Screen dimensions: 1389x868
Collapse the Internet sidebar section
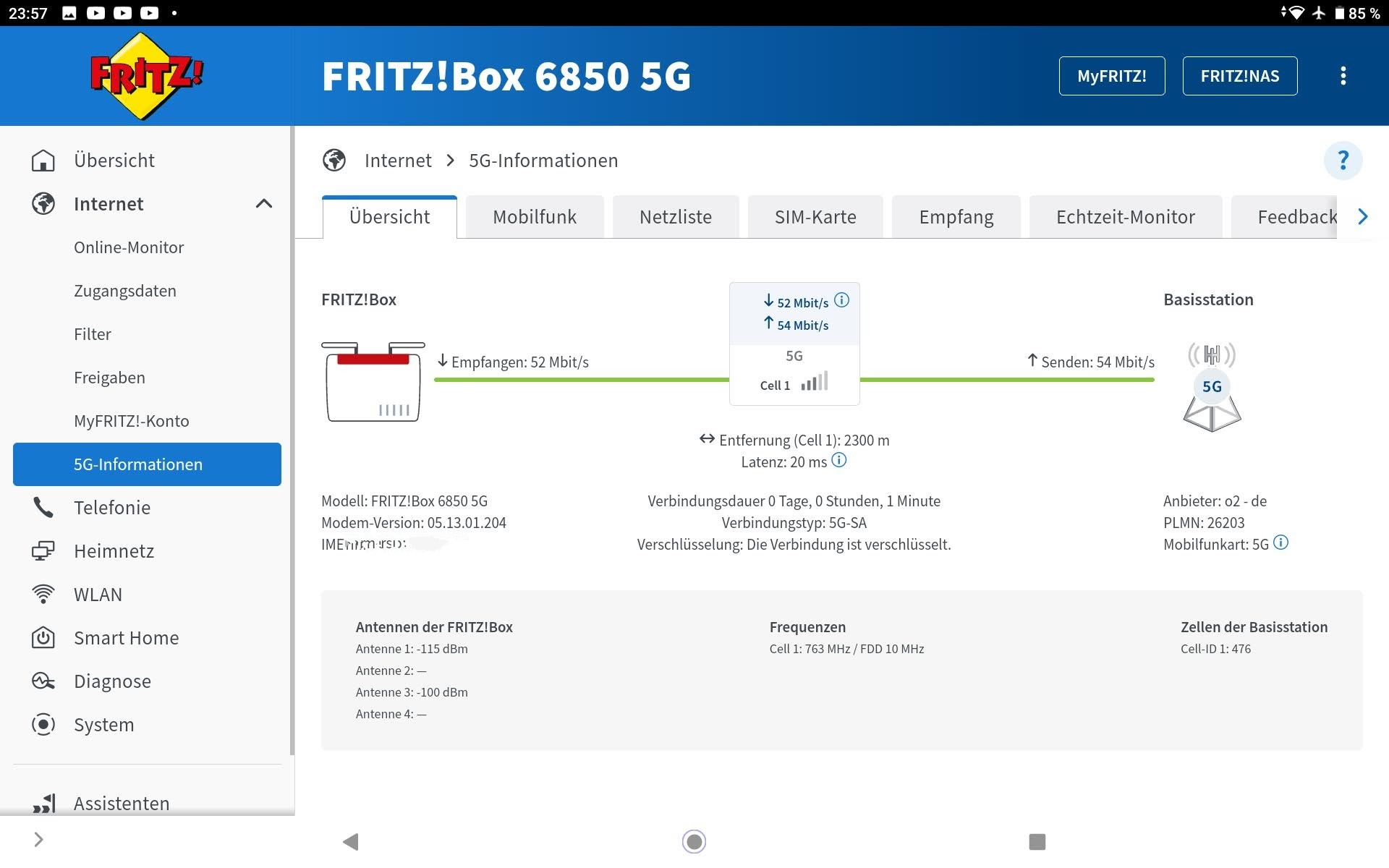click(x=263, y=204)
